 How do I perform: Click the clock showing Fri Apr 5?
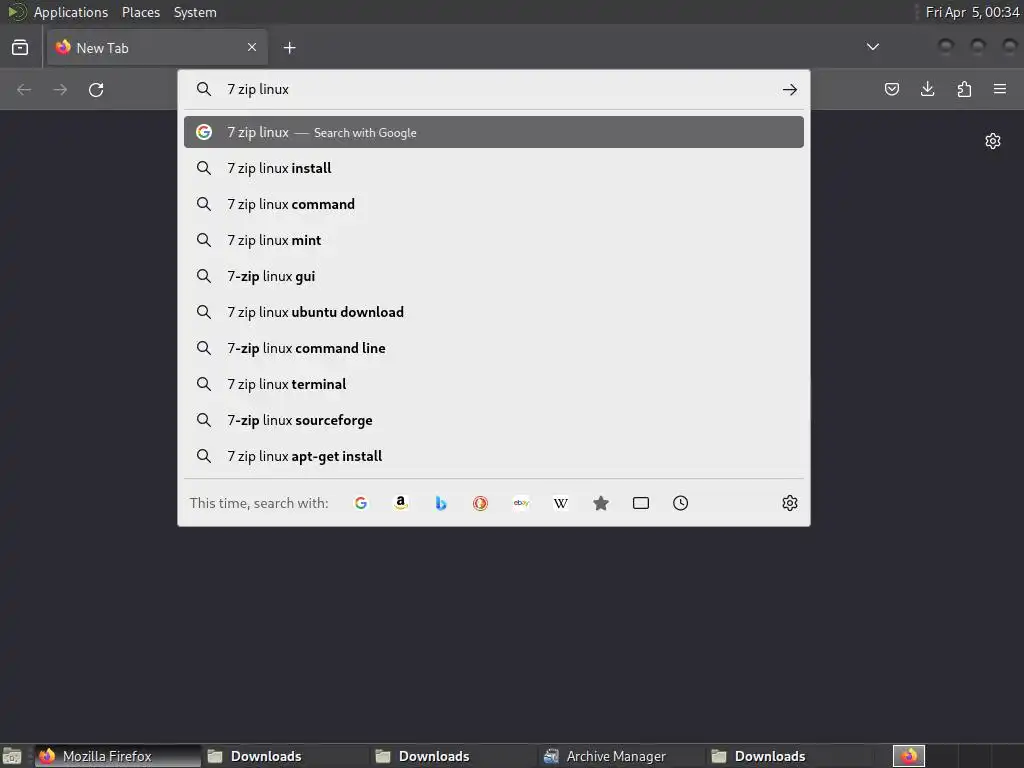[x=972, y=12]
